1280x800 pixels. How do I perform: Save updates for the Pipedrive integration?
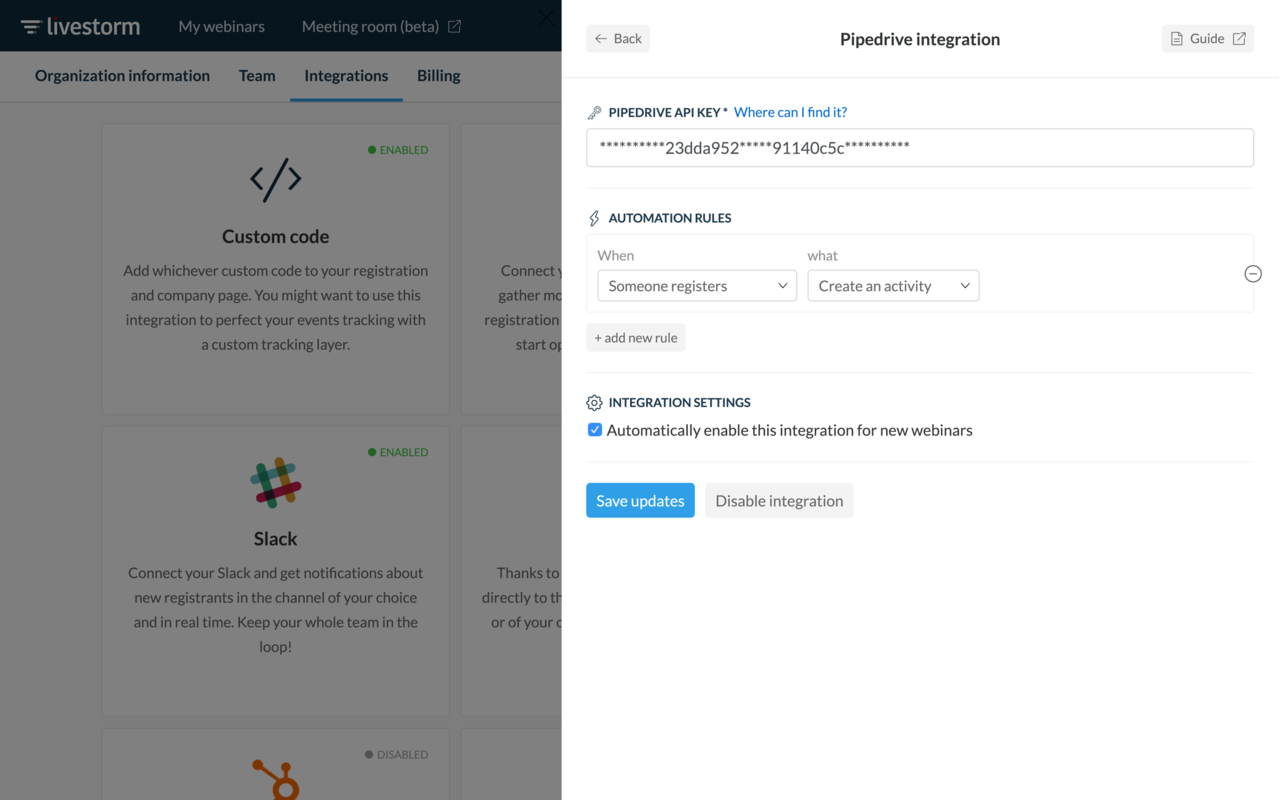640,500
